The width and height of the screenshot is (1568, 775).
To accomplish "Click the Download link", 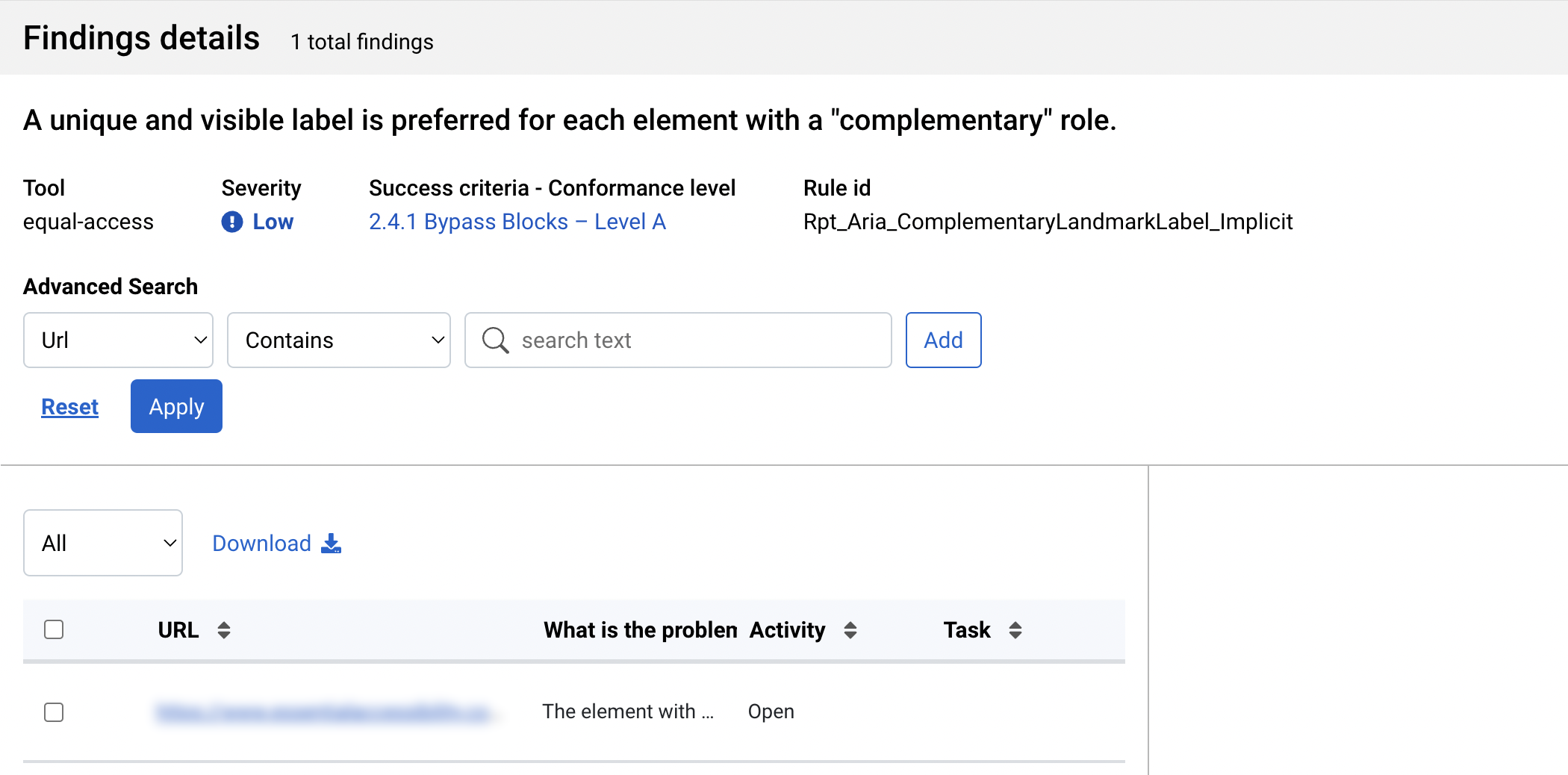I will click(x=261, y=544).
